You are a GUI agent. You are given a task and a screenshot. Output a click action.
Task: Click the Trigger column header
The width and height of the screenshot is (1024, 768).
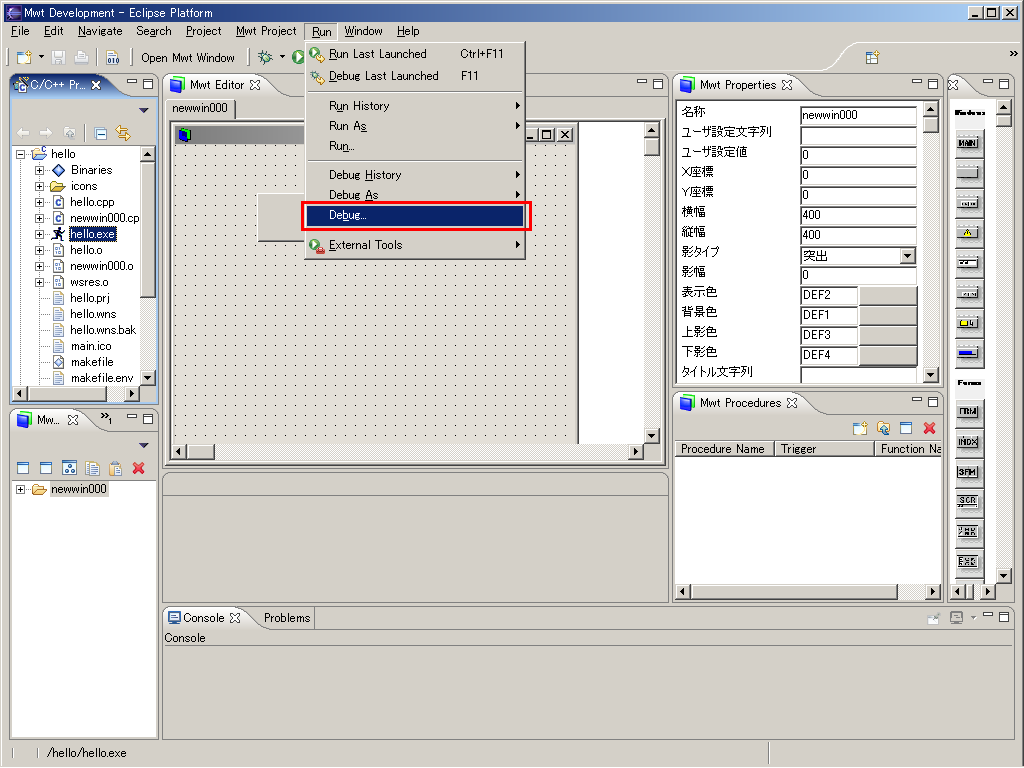pyautogui.click(x=824, y=449)
